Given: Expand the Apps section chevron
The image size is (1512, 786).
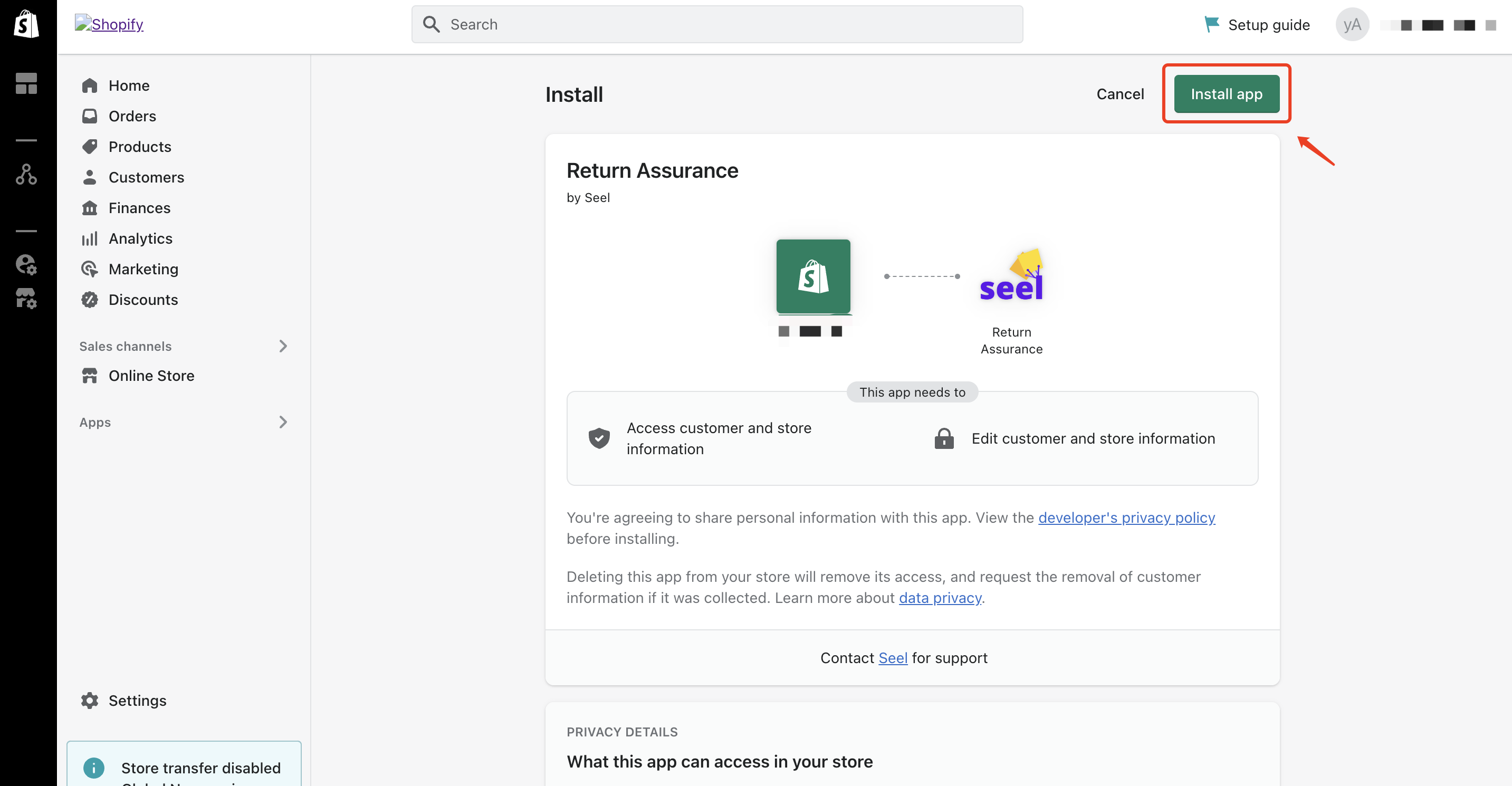Looking at the screenshot, I should click(283, 422).
